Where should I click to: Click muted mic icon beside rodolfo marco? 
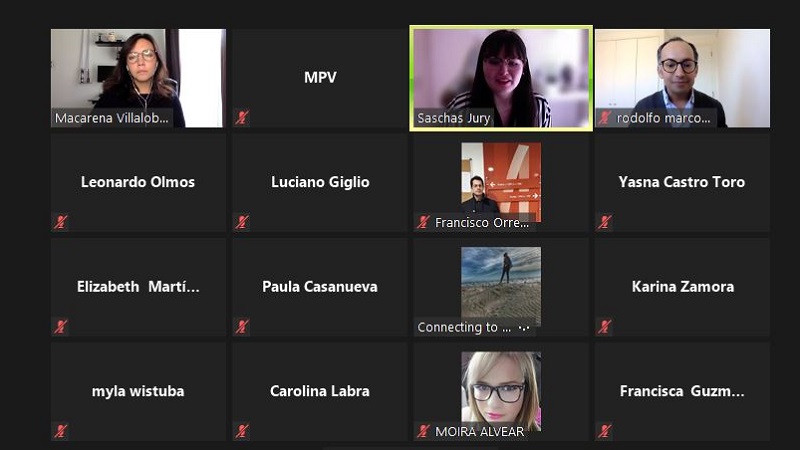605,118
